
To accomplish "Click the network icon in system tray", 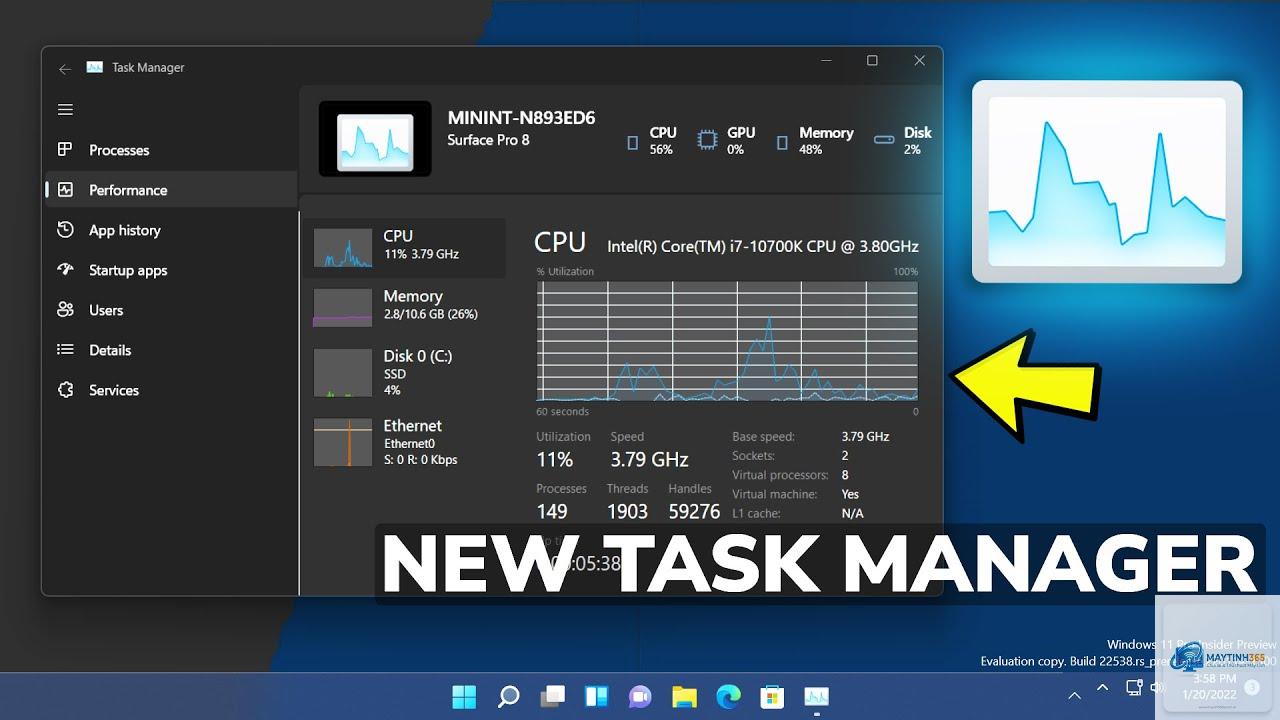I will click(1134, 688).
